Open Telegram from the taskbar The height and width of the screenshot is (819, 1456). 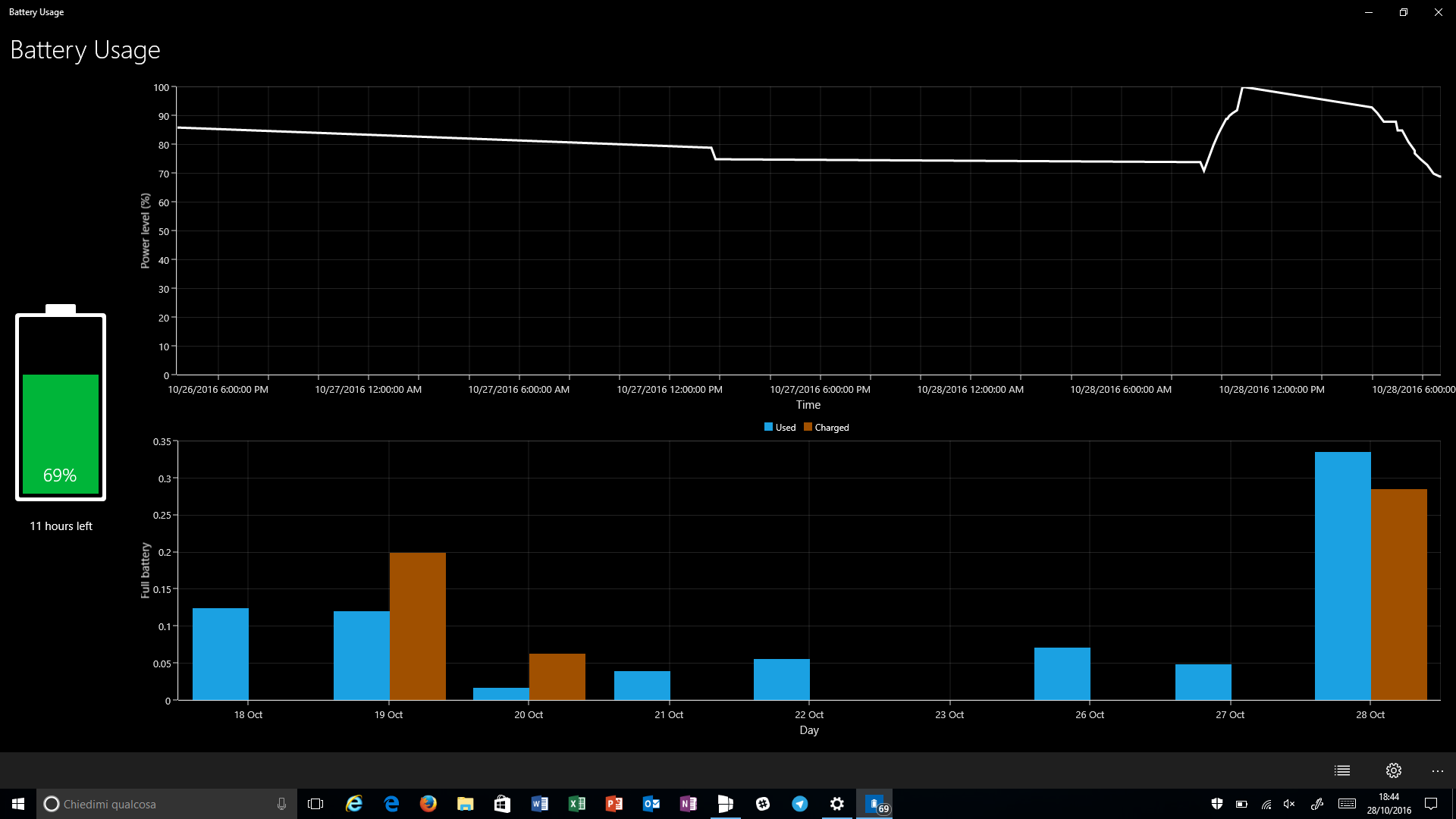click(x=800, y=804)
